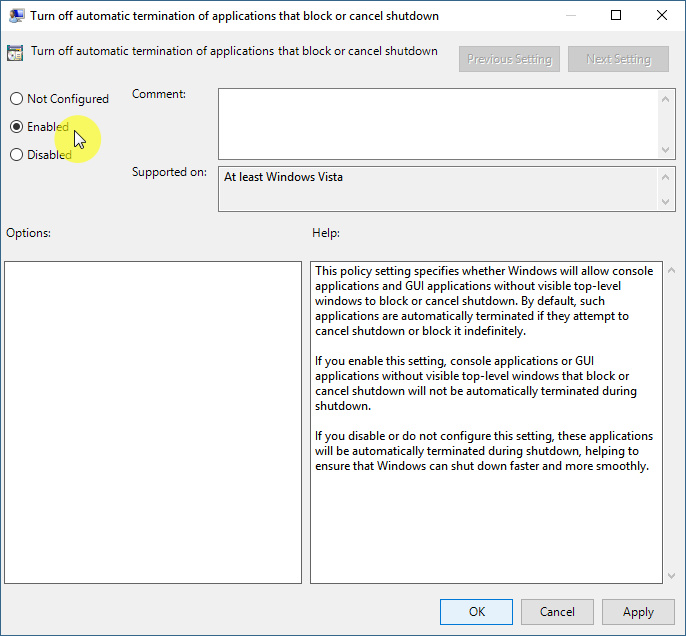Image resolution: width=686 pixels, height=636 pixels.
Task: Click the Supported on scroll up arrow
Action: (x=667, y=176)
